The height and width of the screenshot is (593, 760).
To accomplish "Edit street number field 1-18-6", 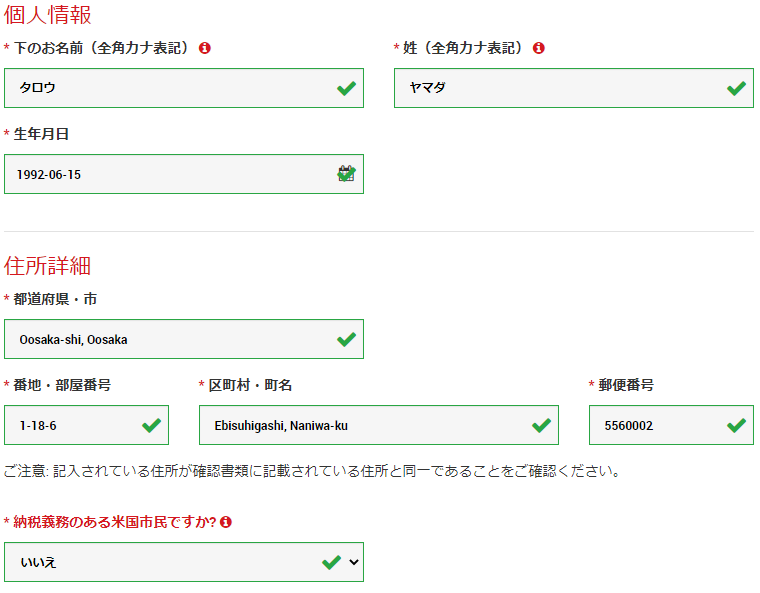I will tap(86, 425).
